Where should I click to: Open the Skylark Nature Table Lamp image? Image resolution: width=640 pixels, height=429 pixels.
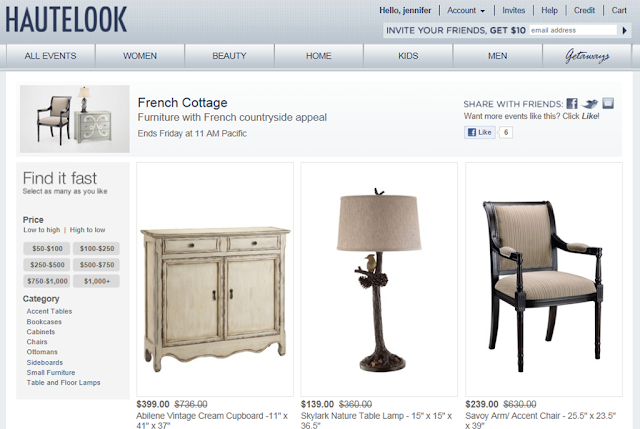[379, 279]
